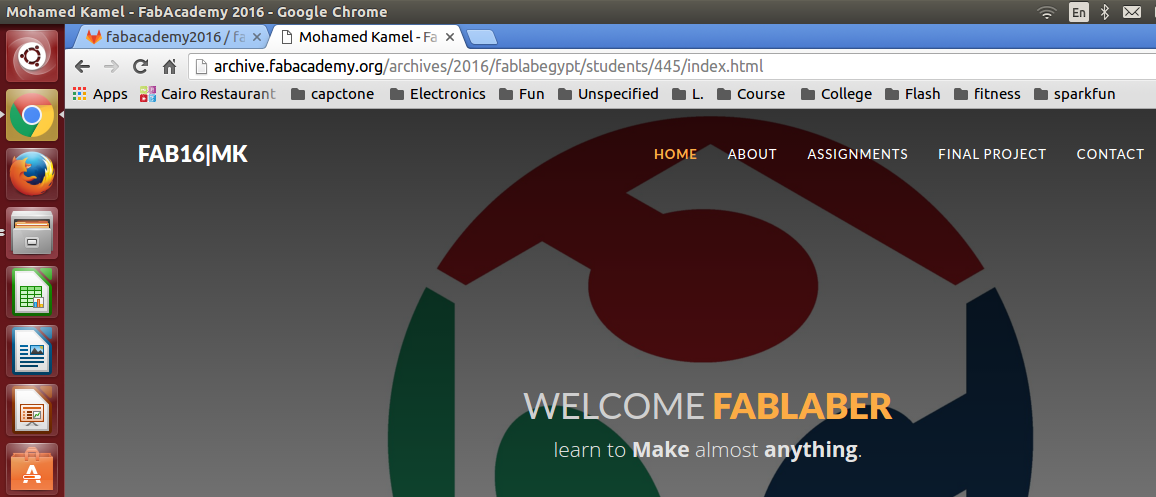
Task: Open the Apps bookmarks shortcut
Action: [100, 94]
